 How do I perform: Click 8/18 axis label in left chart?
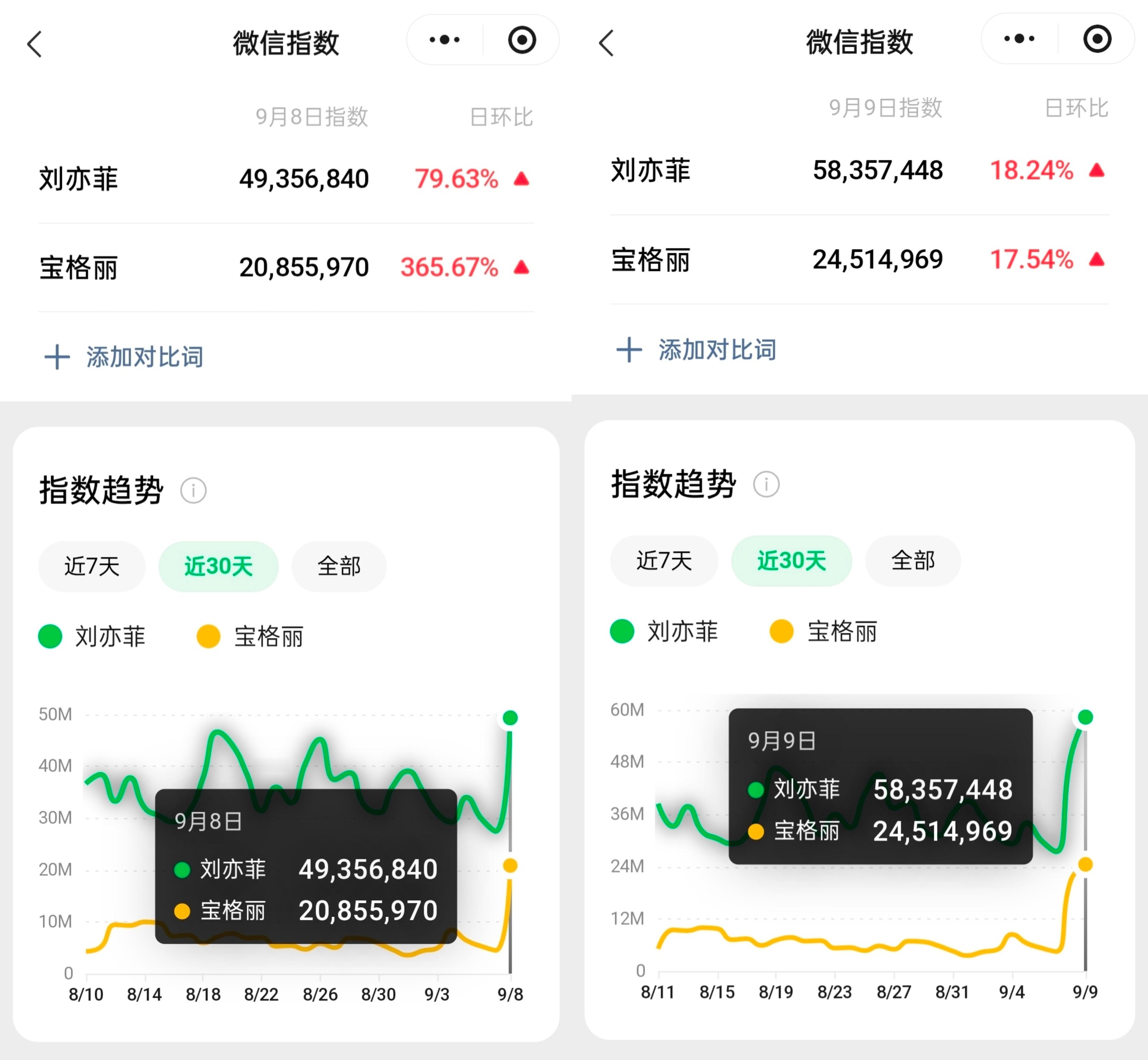pyautogui.click(x=203, y=994)
